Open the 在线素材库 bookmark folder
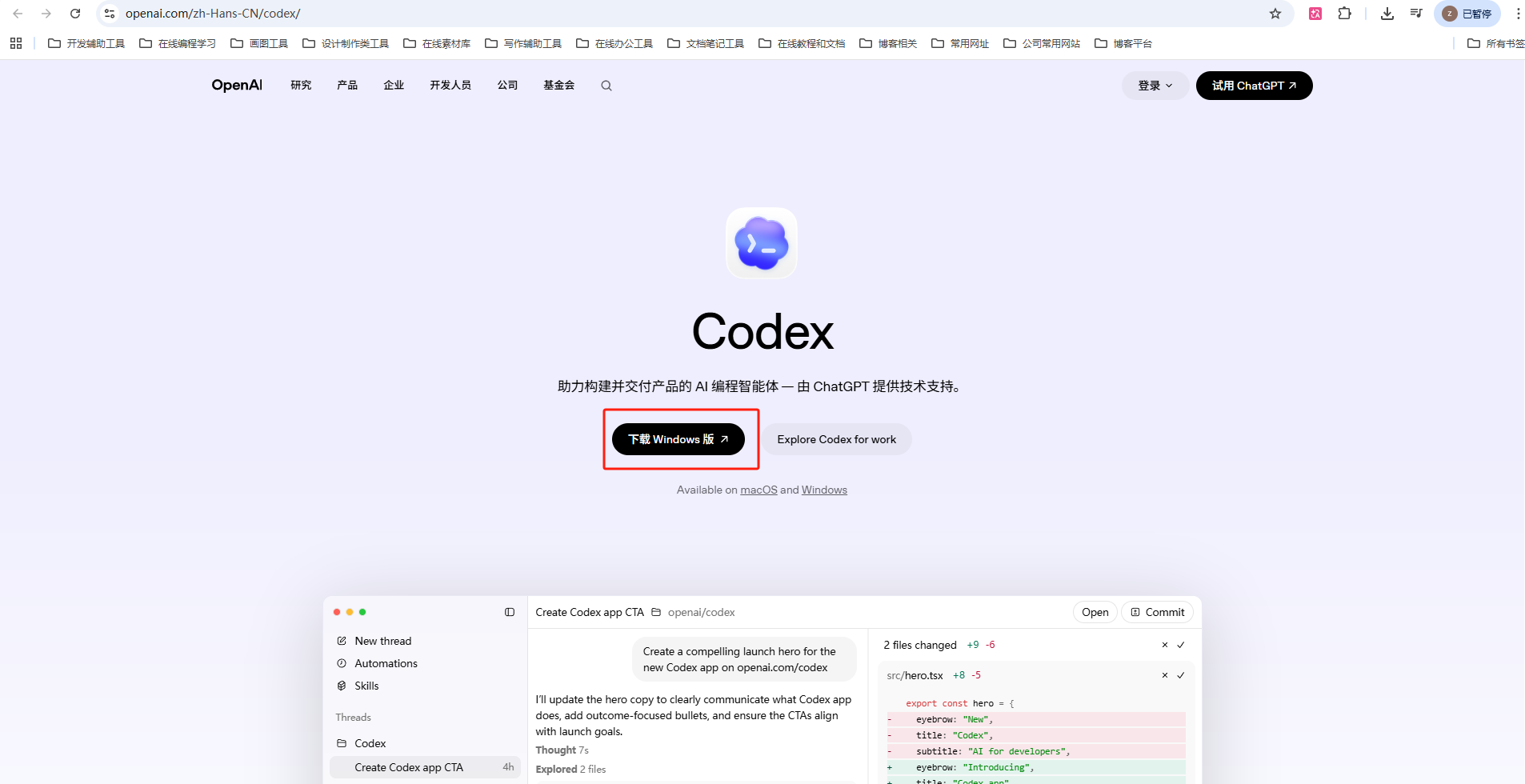Screen dimensions: 1525x784 [x=437, y=43]
